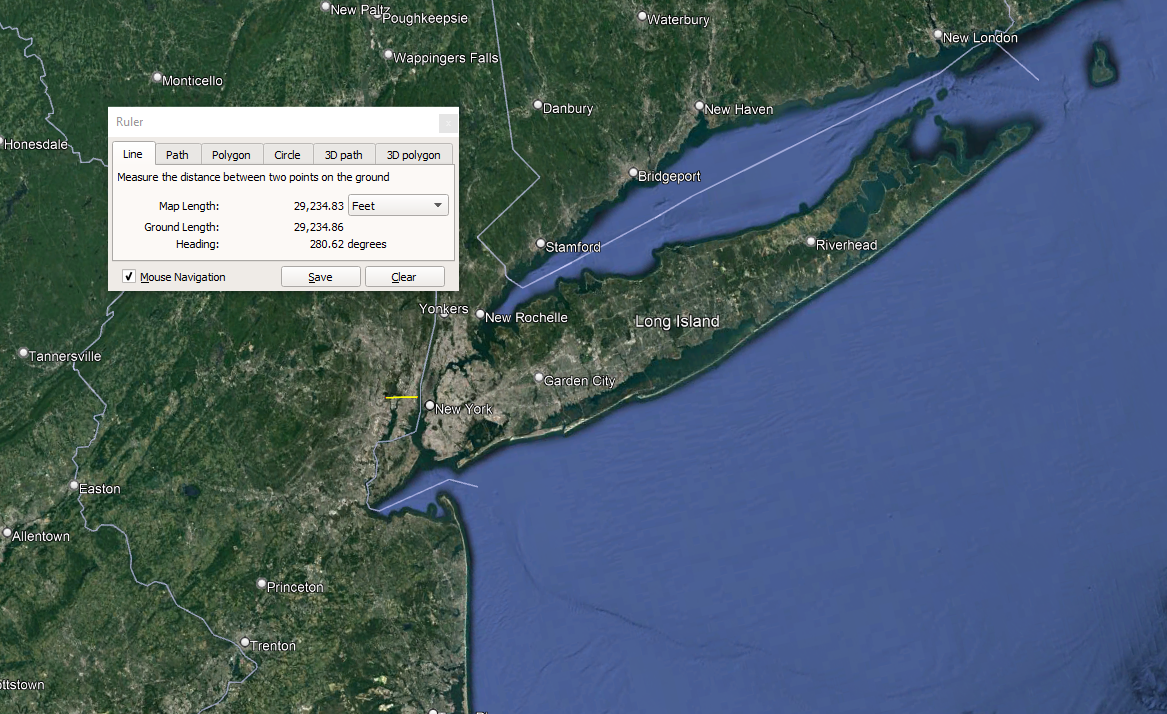Select the Stamford placemark marker
Image resolution: width=1167 pixels, height=714 pixels.
click(541, 244)
